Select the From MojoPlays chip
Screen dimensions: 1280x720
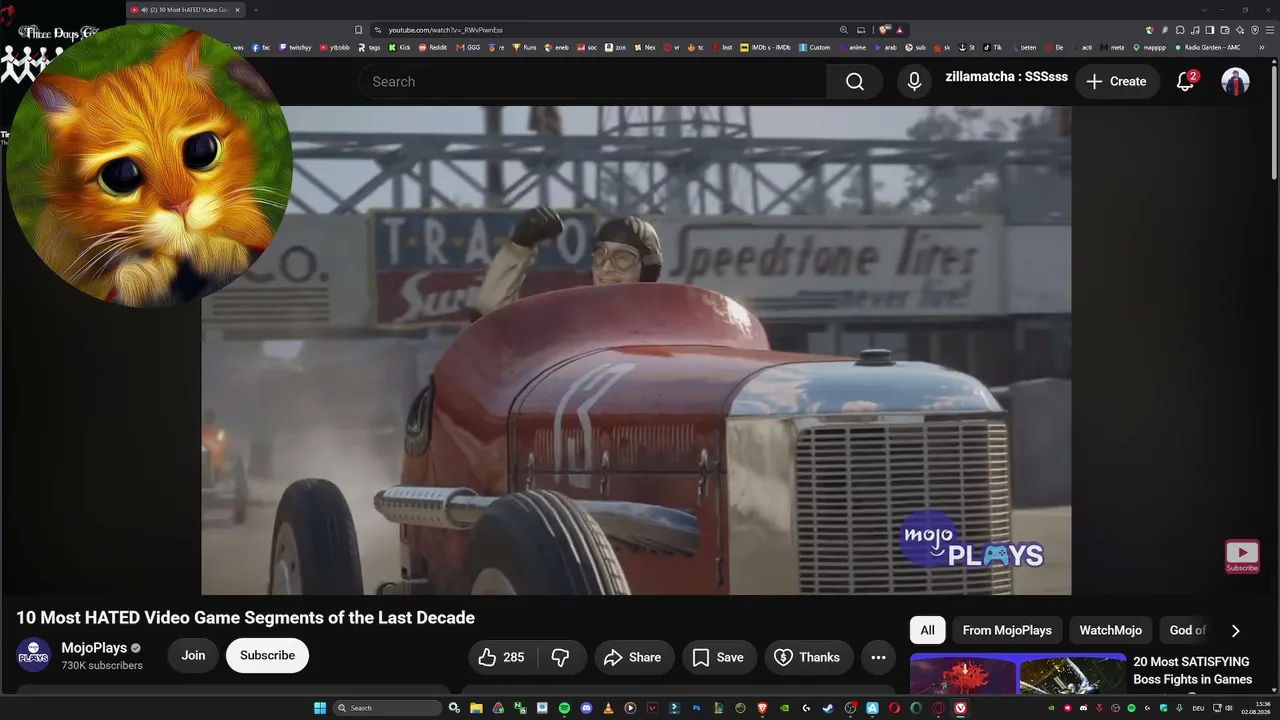(x=1007, y=630)
